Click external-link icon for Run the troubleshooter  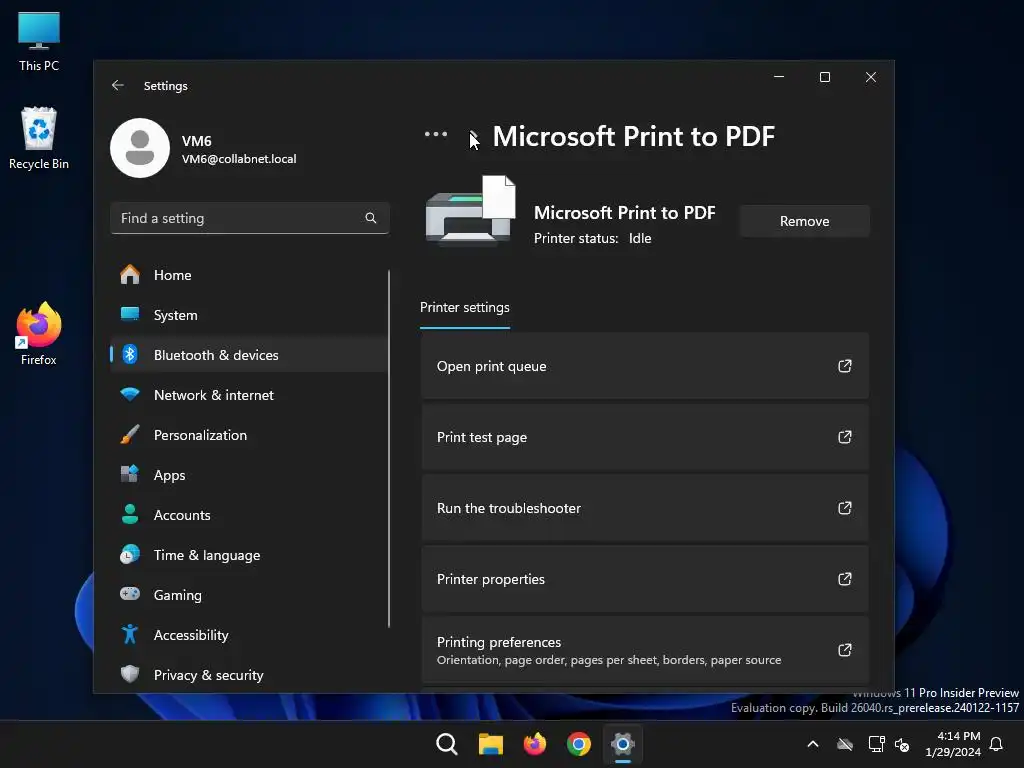tap(844, 507)
